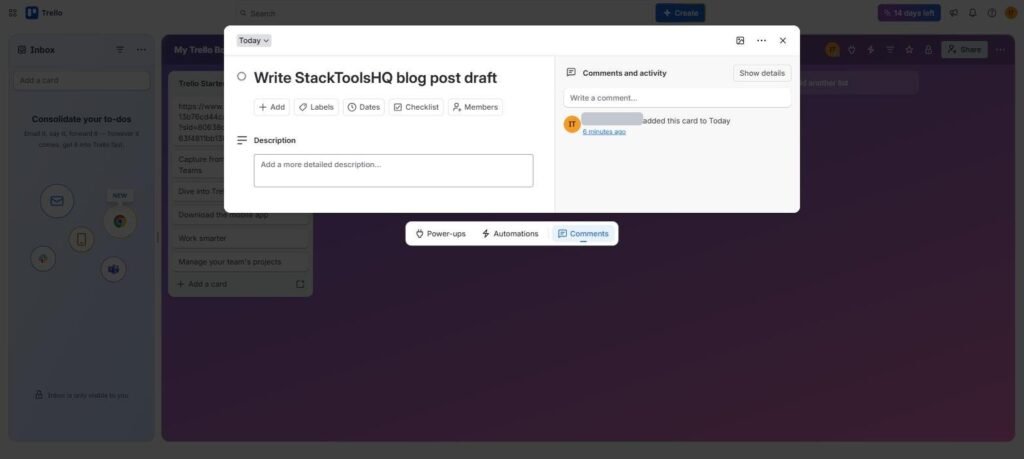The width and height of the screenshot is (1024, 459).
Task: Click the Slack icon in Inbox
Action: coord(43,259)
